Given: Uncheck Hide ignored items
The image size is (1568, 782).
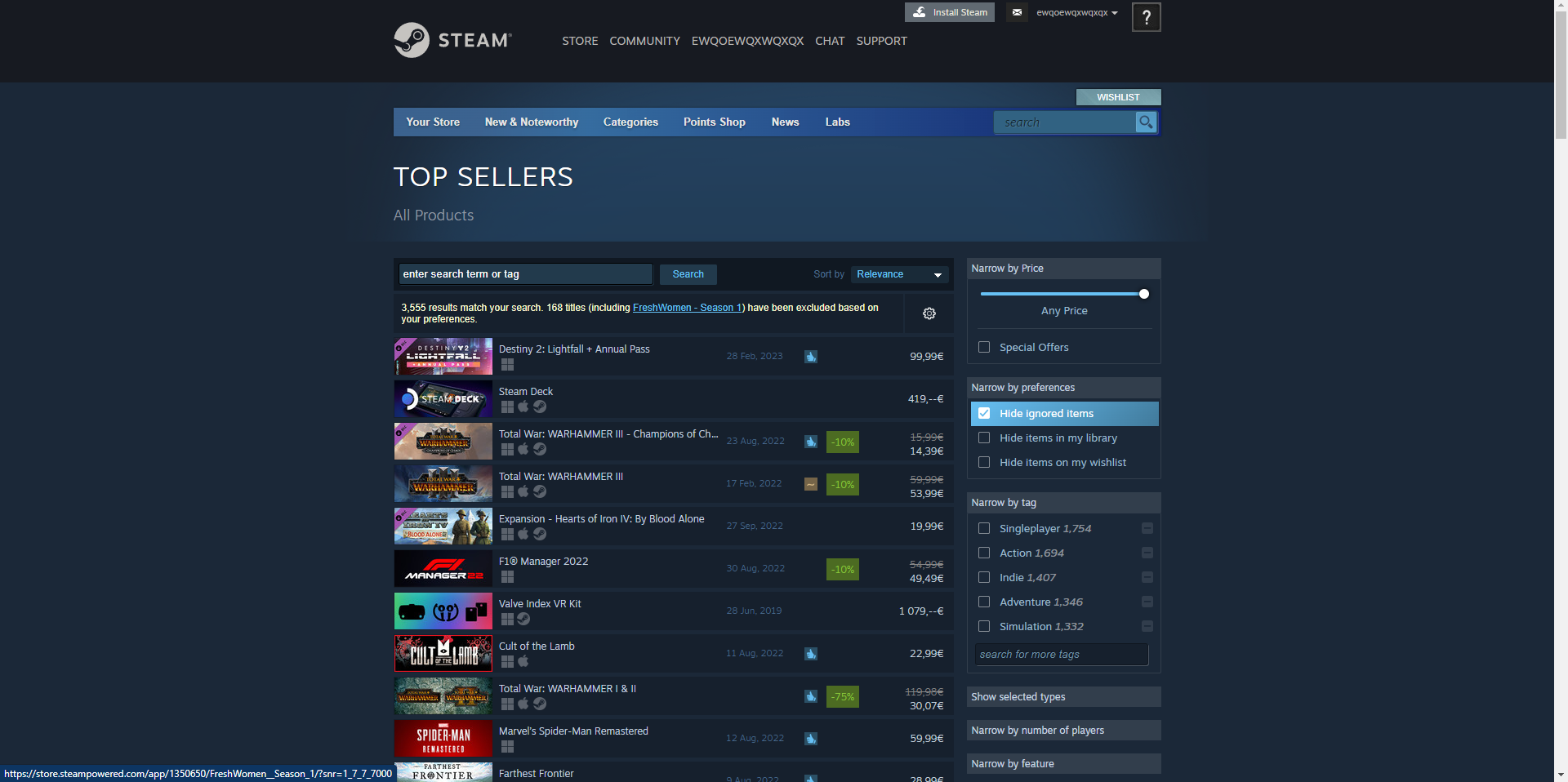Looking at the screenshot, I should pyautogui.click(x=984, y=413).
